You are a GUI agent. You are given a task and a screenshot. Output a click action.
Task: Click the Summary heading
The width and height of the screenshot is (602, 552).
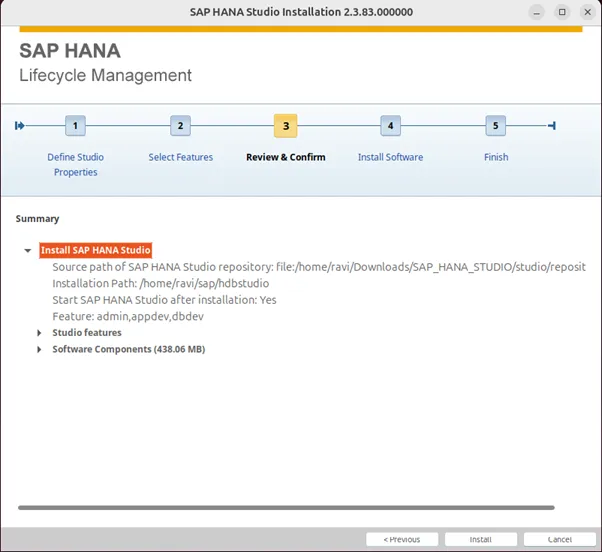click(x=37, y=218)
